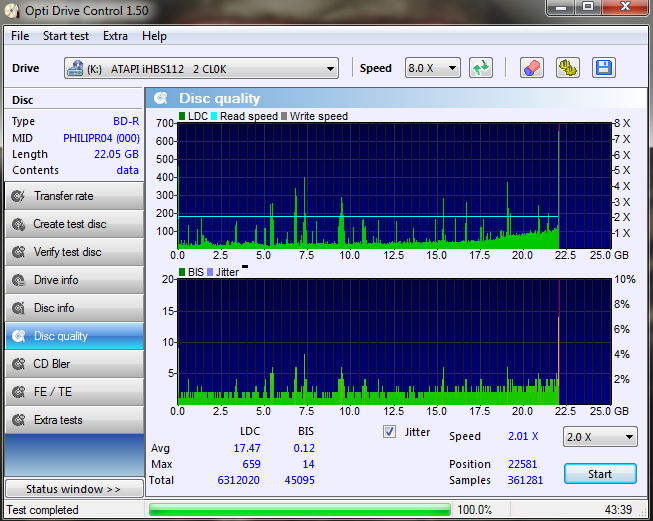Screen dimensions: 653x521
Task: Uncheck the Jitter checkbox
Action: tap(389, 432)
